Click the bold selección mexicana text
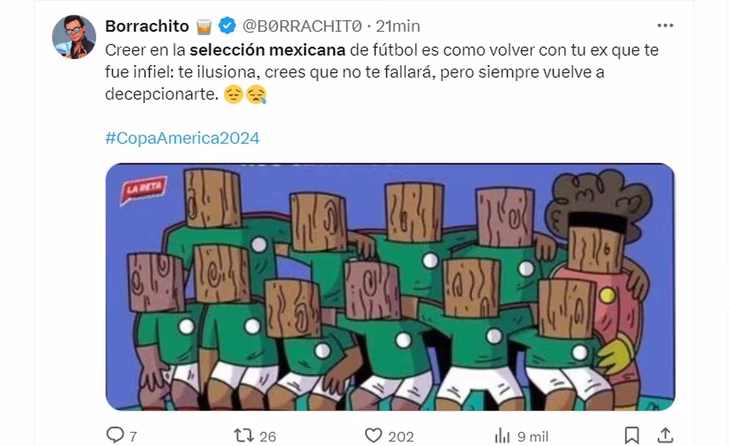Image resolution: width=730 pixels, height=446 pixels. click(268, 50)
